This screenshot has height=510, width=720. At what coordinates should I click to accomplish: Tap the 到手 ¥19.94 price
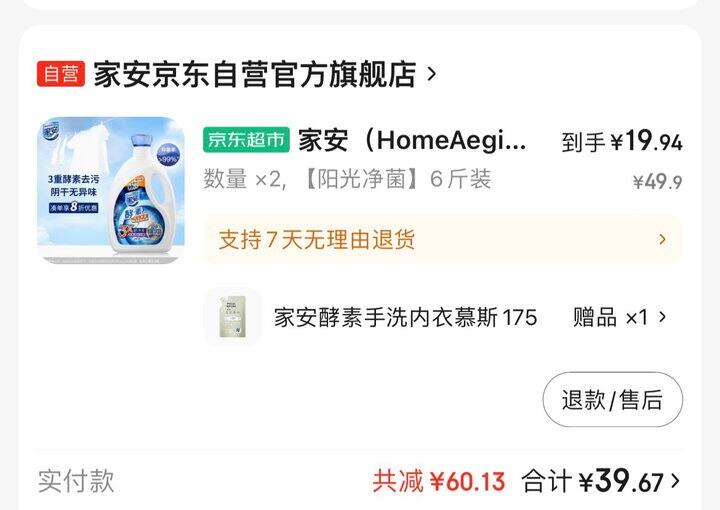pyautogui.click(x=622, y=141)
